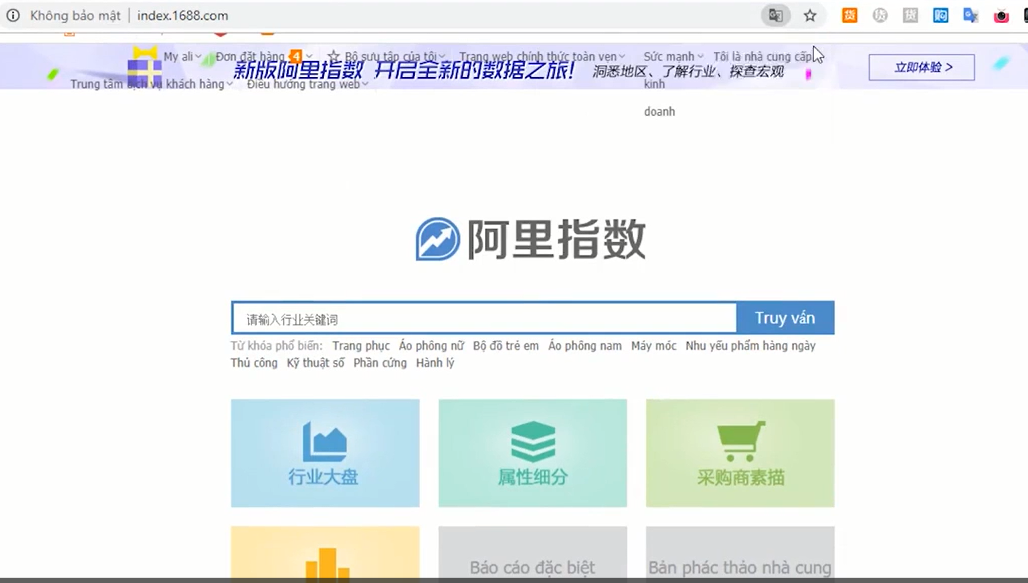Open the orange 货 extension icon
Screen dimensions: 1028x583
[x=850, y=15]
